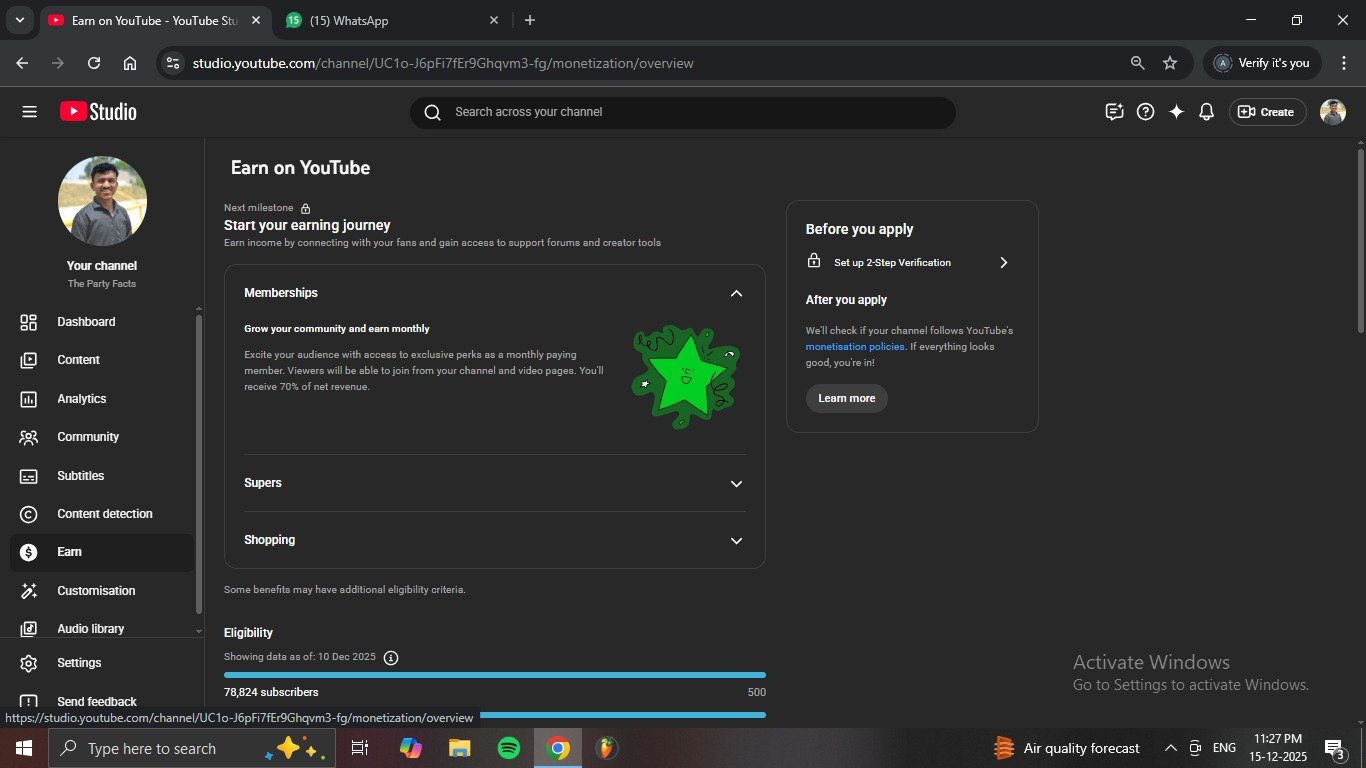Click the subscribers eligibility progress bar
Viewport: 1366px width, 768px height.
[x=494, y=676]
